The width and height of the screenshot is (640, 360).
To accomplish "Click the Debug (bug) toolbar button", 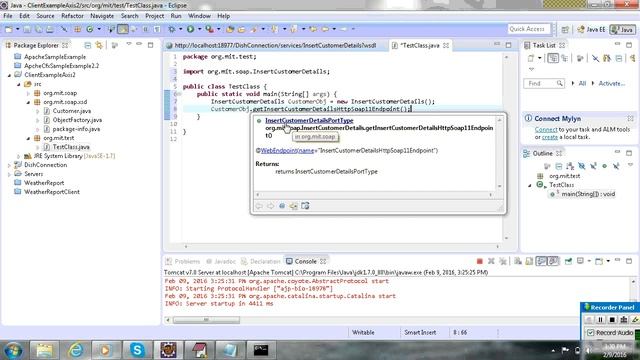I will click(x=172, y=29).
